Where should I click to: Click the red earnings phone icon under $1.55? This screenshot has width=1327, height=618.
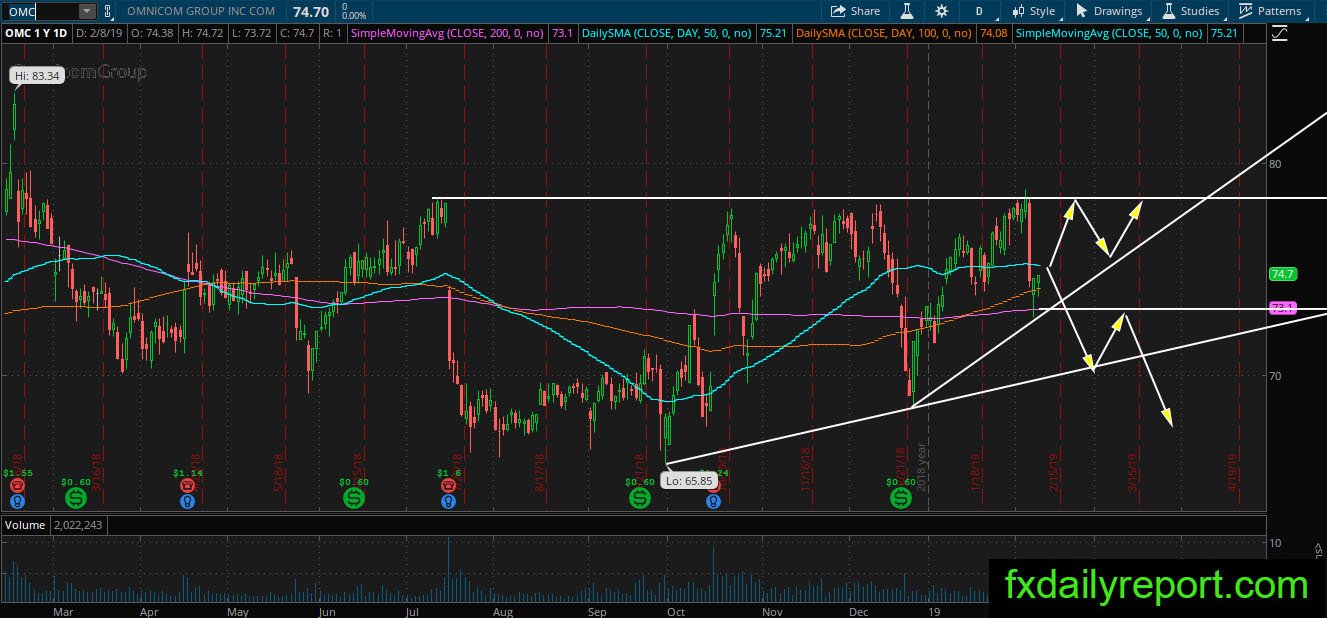17,485
